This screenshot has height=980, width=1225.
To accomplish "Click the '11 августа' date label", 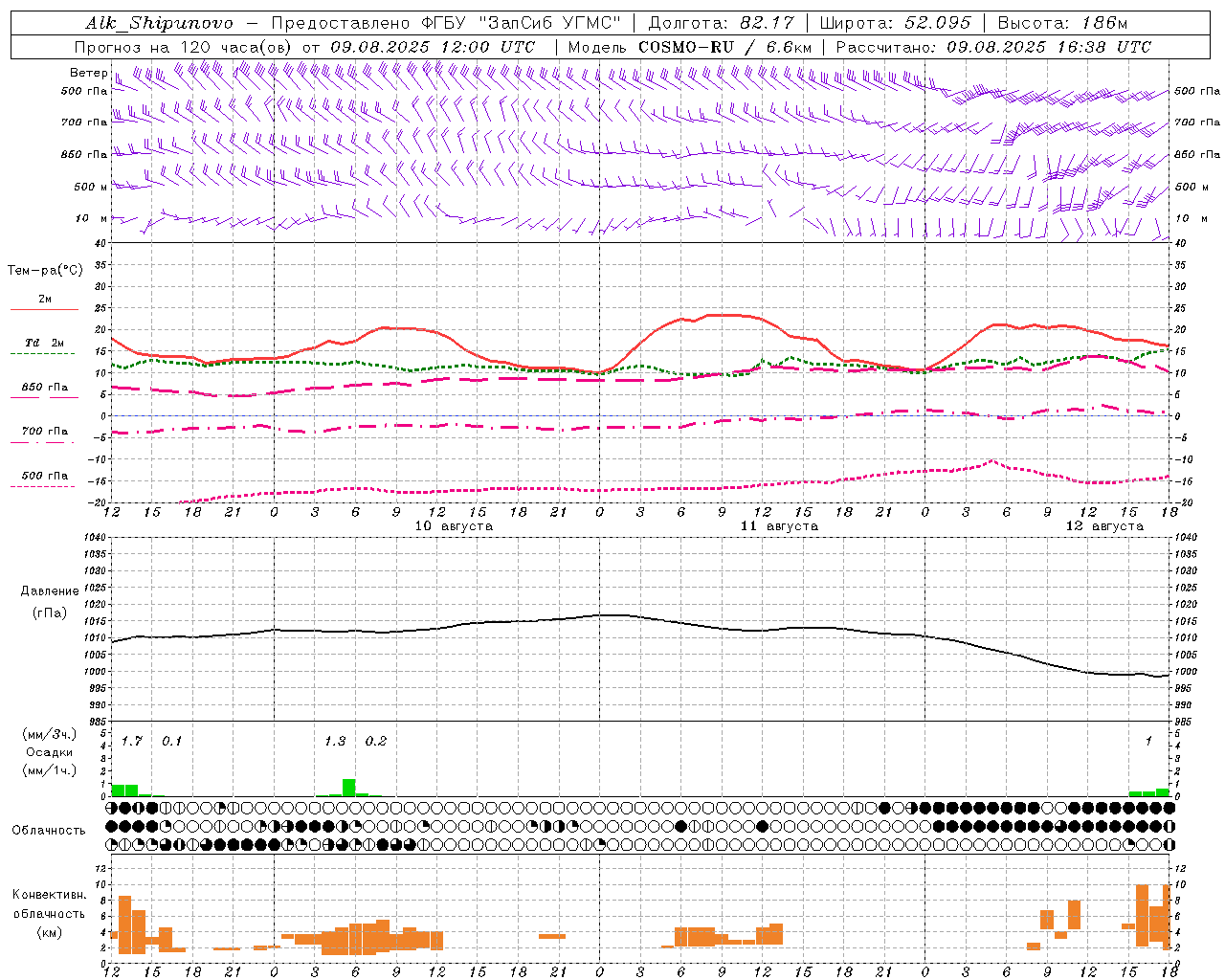I will [779, 526].
